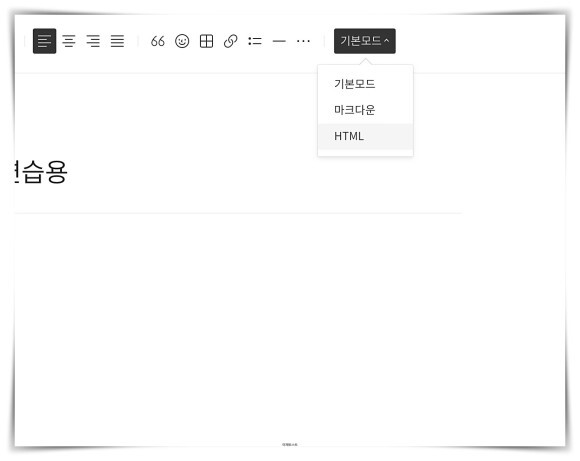This screenshot has width=580, height=461.
Task: Insert a blockquote
Action: click(158, 41)
